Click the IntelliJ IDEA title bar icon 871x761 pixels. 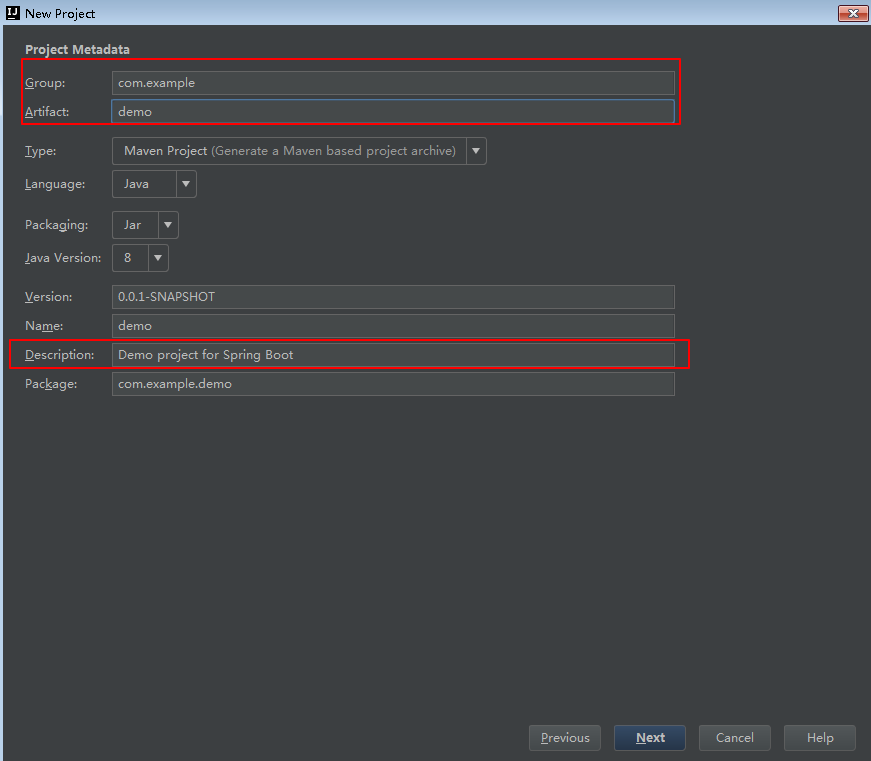(13, 13)
